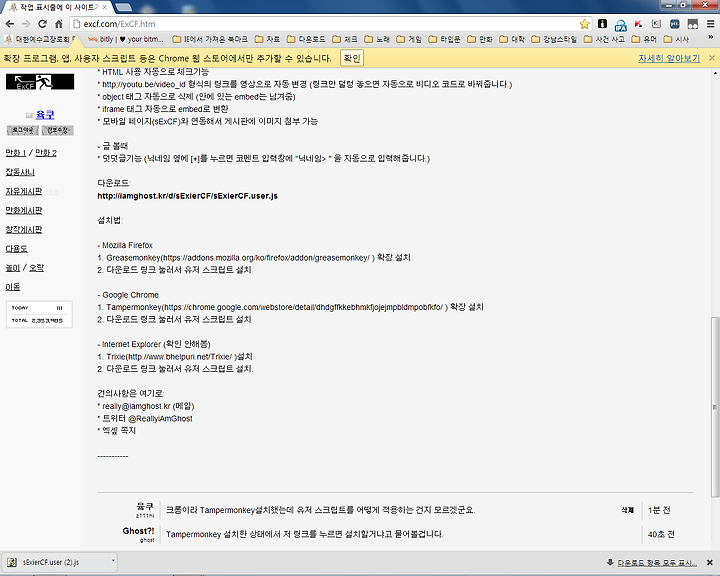Open the 다운로드 bookmark folder
The height and width of the screenshot is (576, 720).
(306, 39)
